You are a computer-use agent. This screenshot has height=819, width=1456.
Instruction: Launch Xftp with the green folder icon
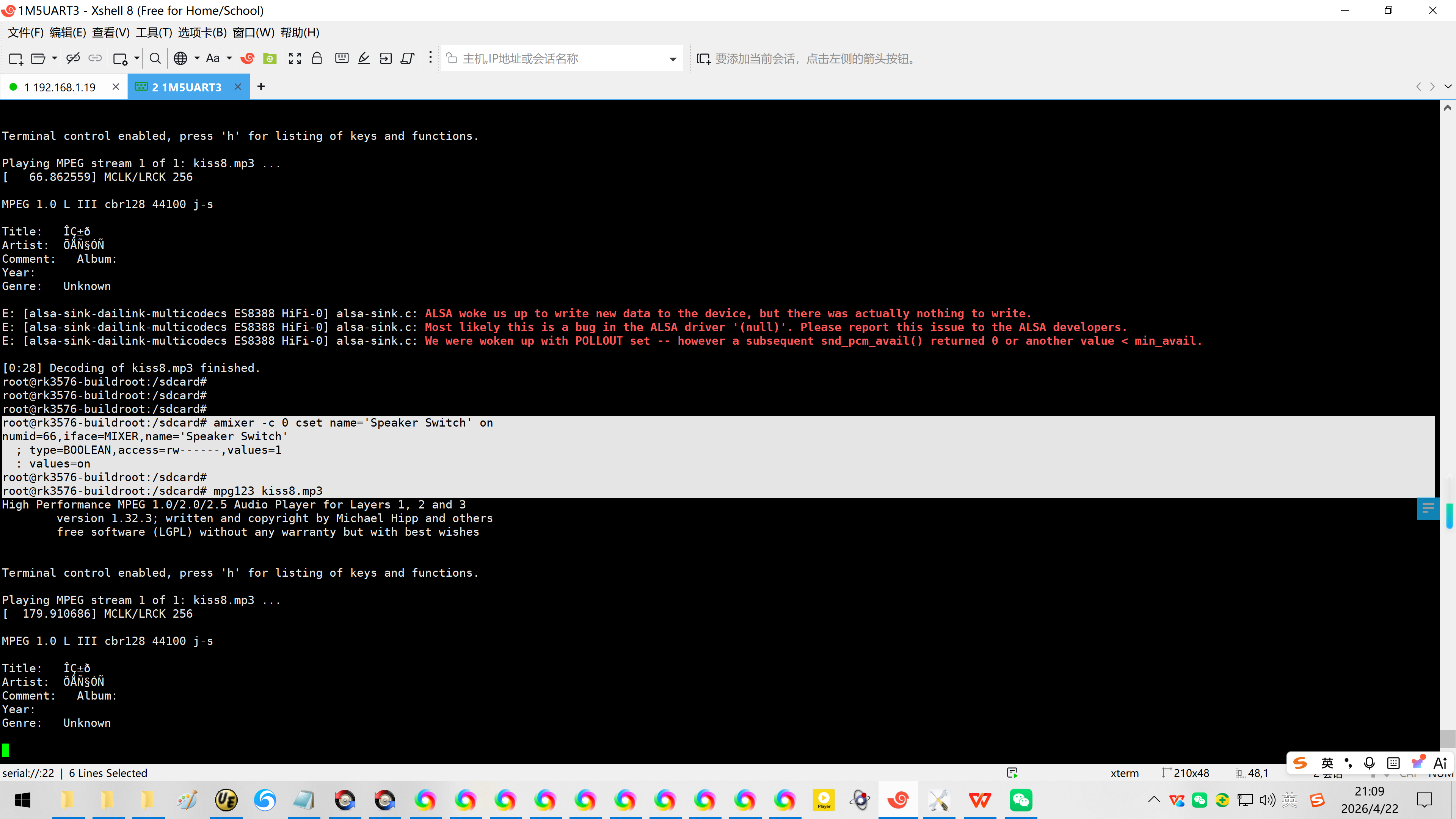(270, 58)
